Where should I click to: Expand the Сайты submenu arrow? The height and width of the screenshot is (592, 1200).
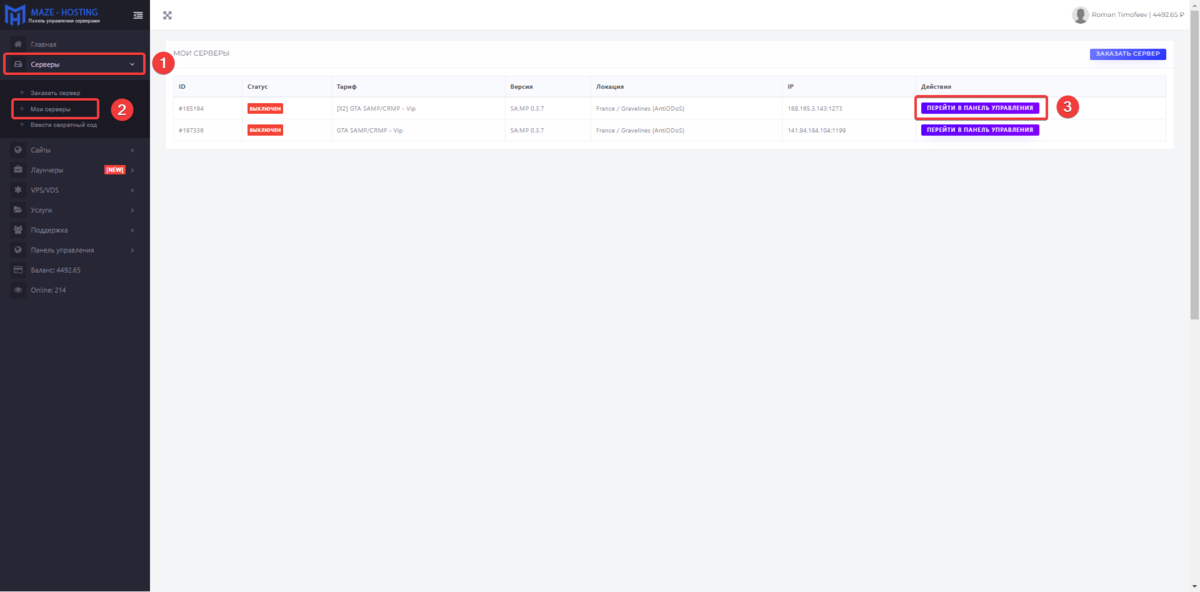(132, 150)
